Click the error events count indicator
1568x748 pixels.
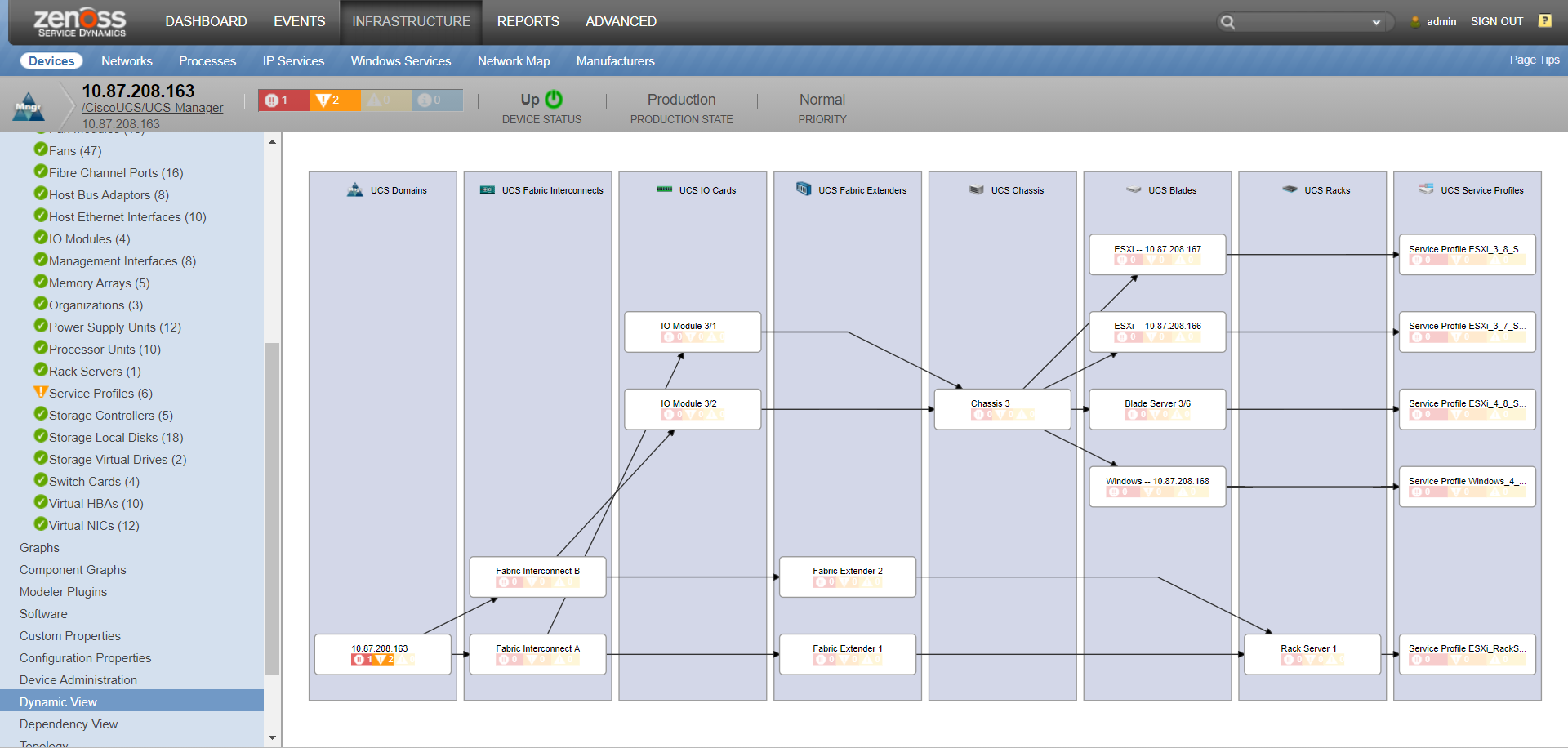[335, 100]
